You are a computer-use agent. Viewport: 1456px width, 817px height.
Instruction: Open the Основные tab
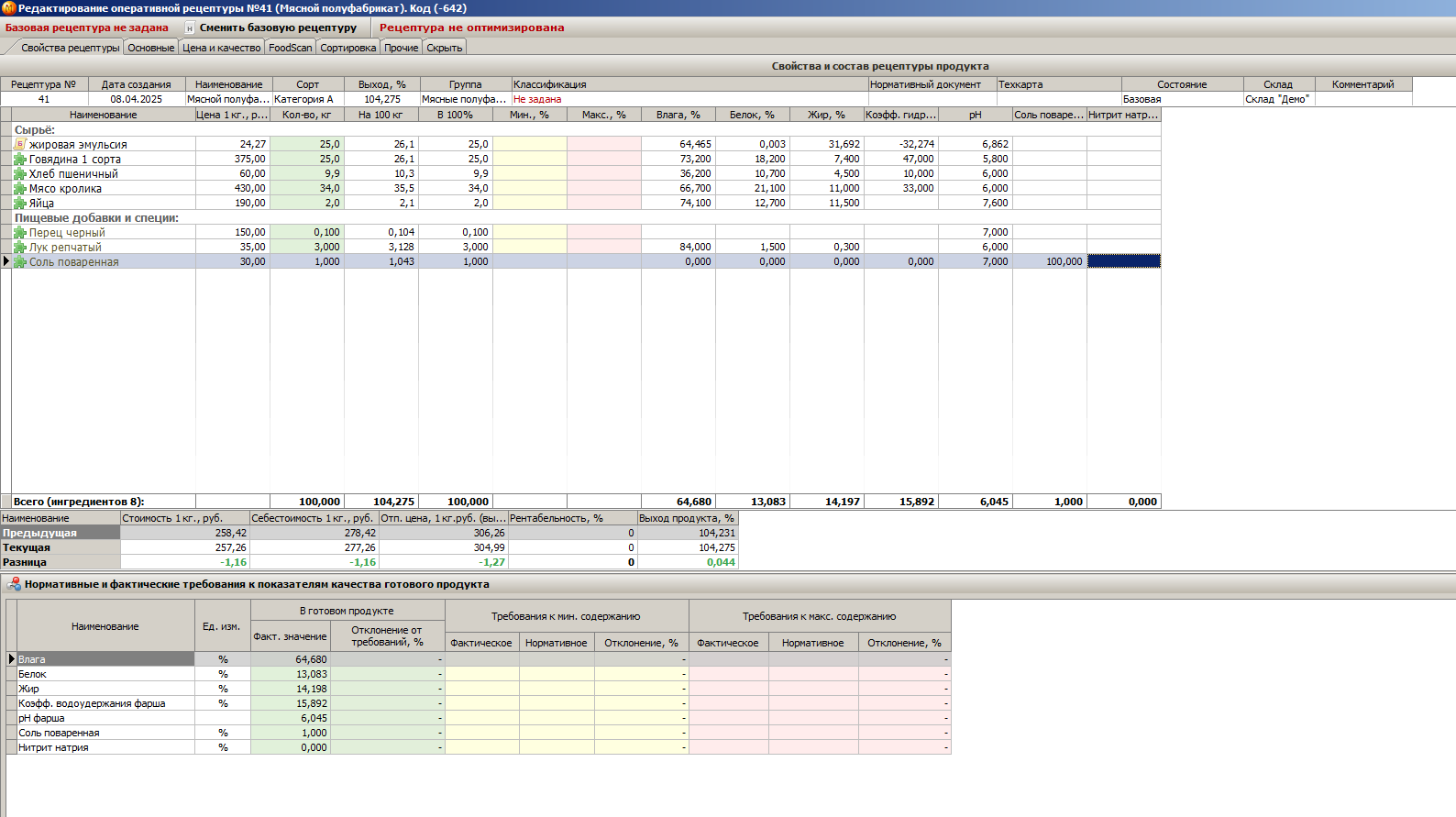150,48
